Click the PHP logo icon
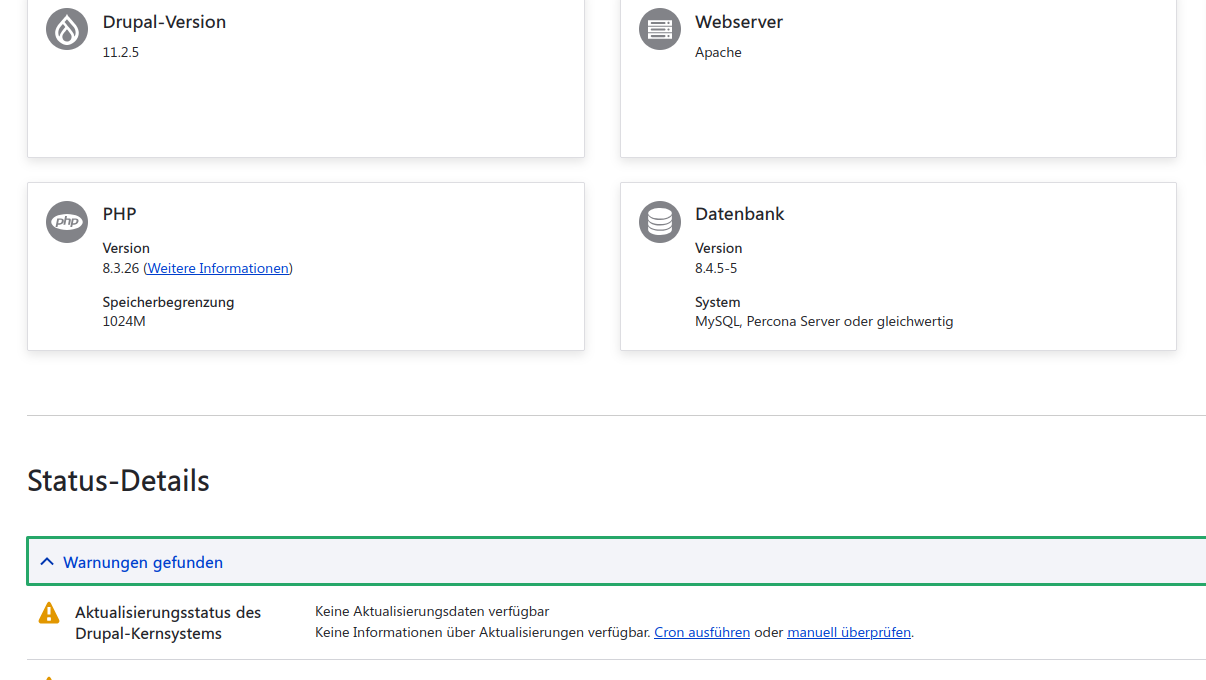 pos(67,221)
